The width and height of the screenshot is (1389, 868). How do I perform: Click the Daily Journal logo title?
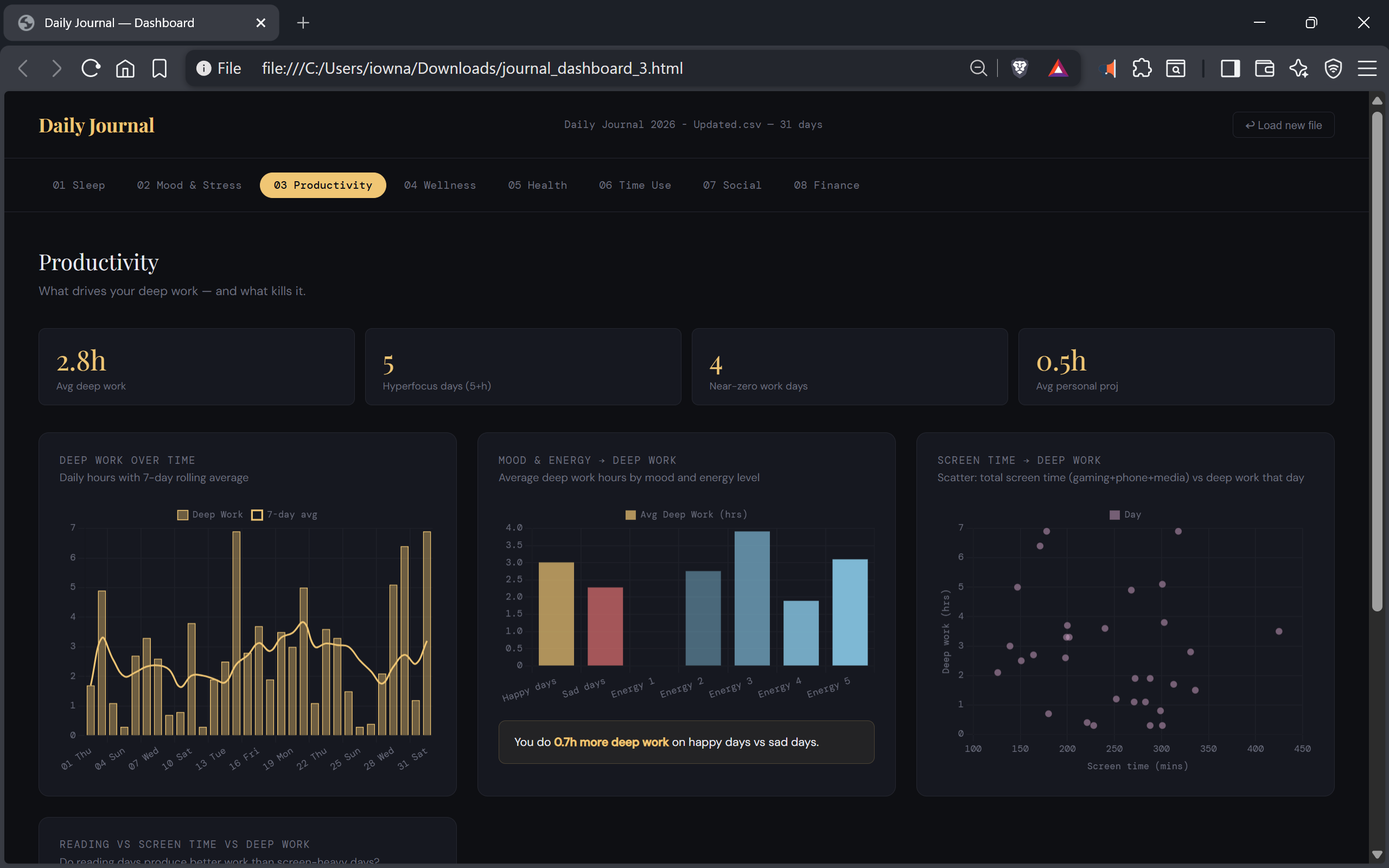(97, 125)
